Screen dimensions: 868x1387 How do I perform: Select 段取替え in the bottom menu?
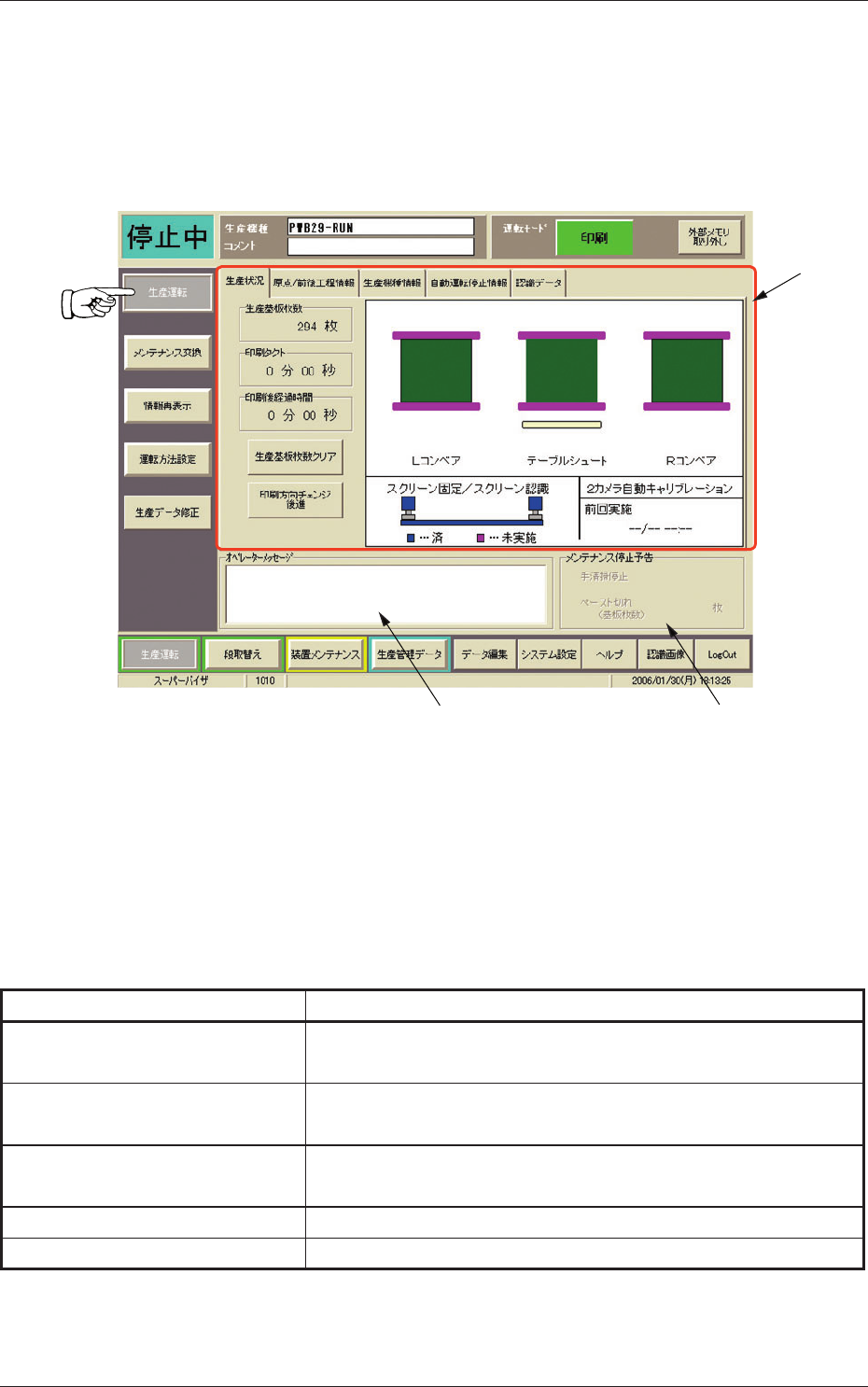(x=243, y=654)
